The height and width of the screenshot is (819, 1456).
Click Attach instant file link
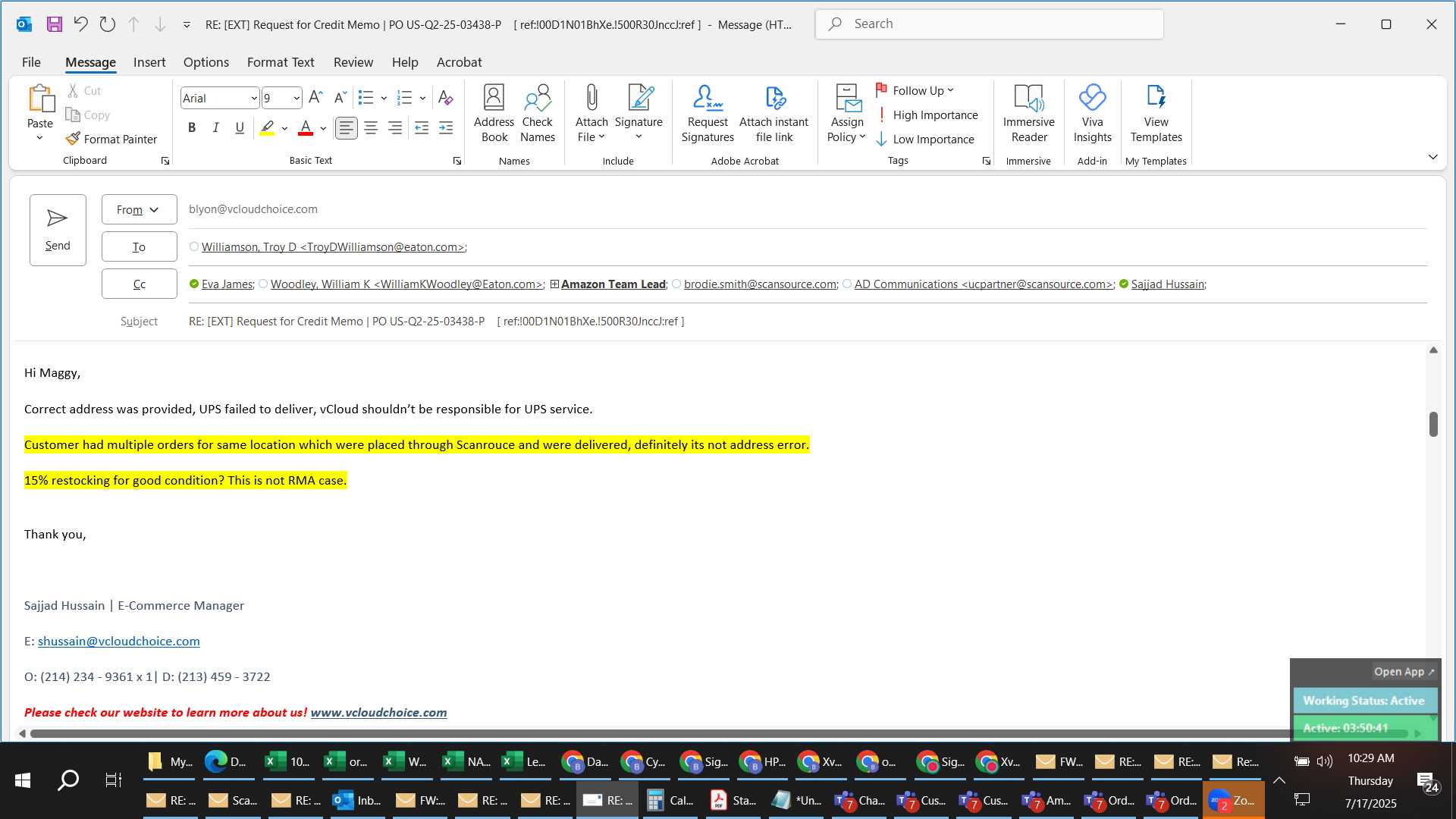click(x=773, y=113)
